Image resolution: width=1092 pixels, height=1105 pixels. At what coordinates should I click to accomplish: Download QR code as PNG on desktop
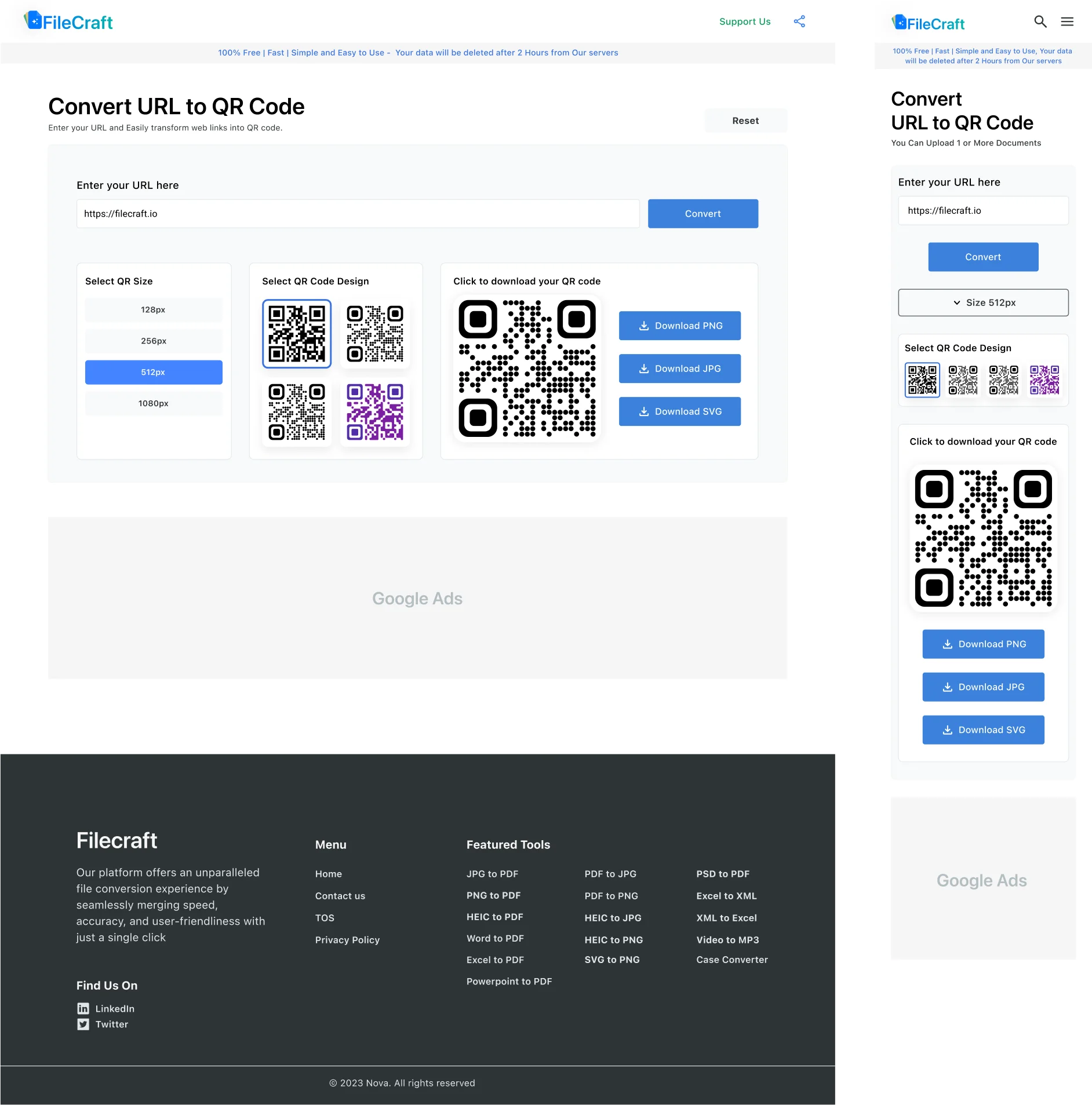679,326
